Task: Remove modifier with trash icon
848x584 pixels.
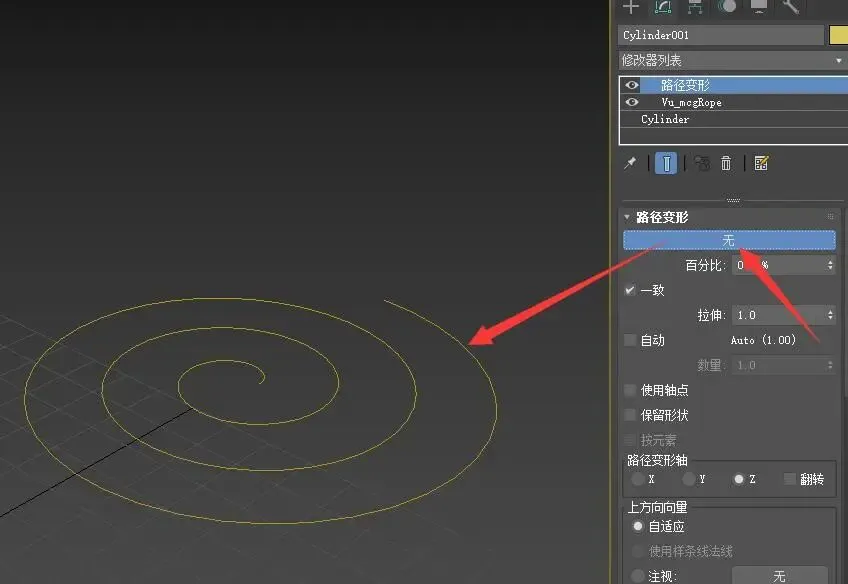Action: tap(726, 163)
